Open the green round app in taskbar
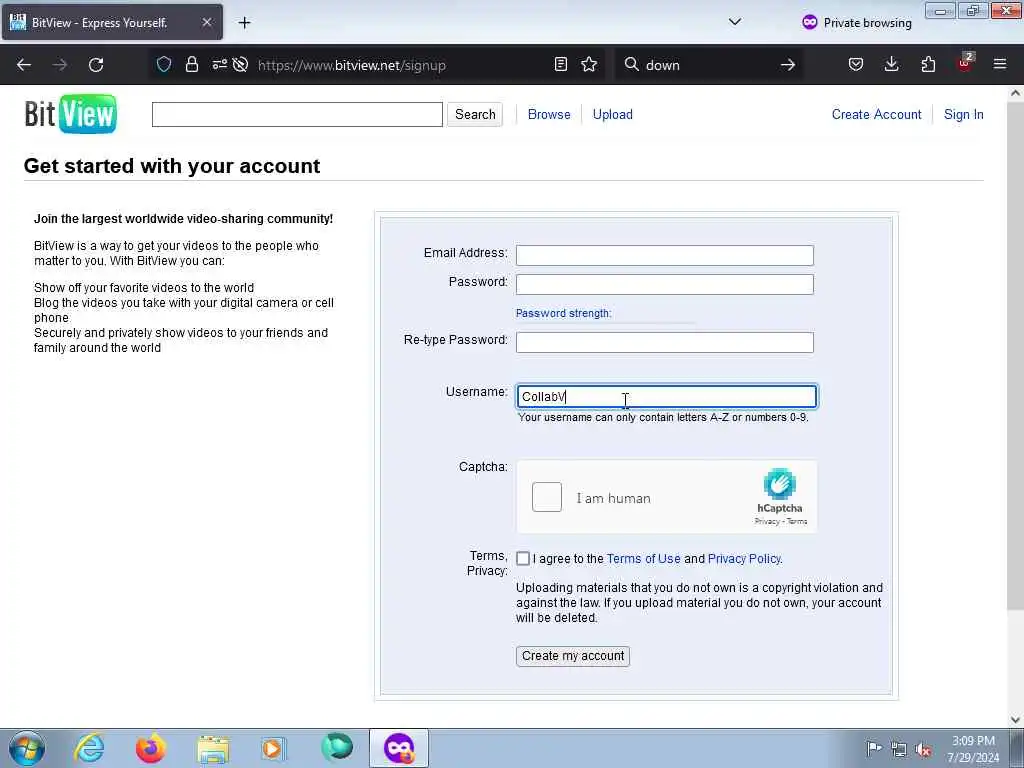Viewport: 1024px width, 768px height. (x=337, y=747)
